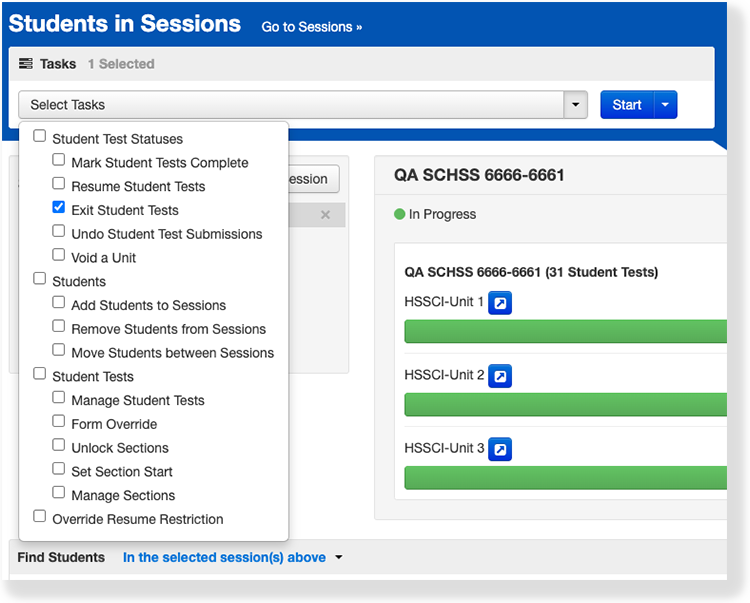Remove the selected session with X icon
This screenshot has width=750, height=603.
coord(325,215)
